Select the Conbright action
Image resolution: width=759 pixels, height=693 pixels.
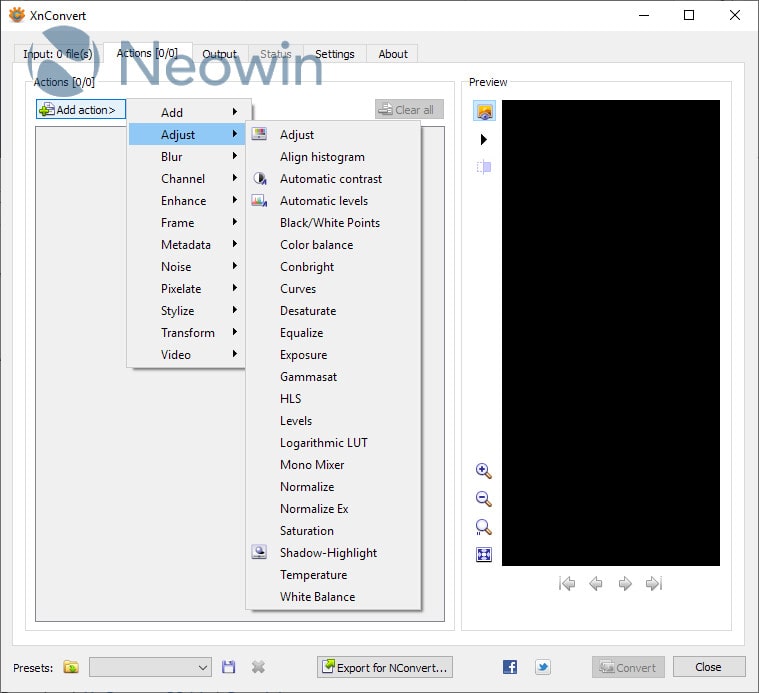[x=333, y=267]
